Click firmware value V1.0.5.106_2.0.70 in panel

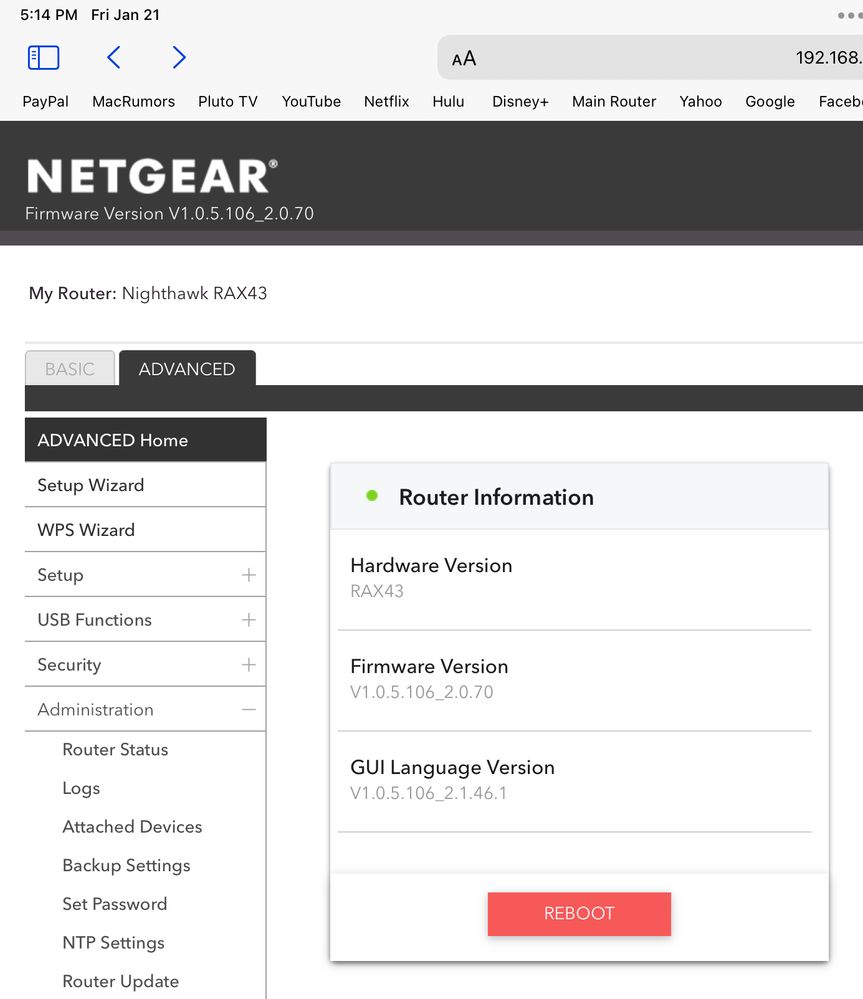pyautogui.click(x=422, y=692)
